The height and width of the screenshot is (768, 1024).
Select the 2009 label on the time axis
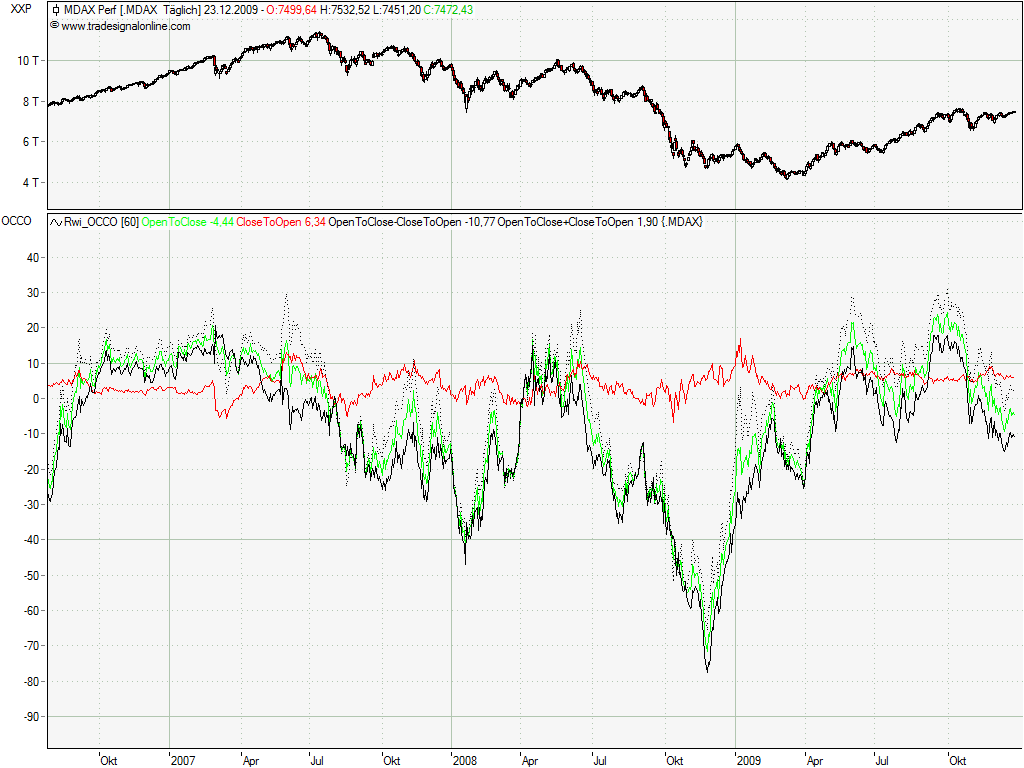(x=747, y=761)
